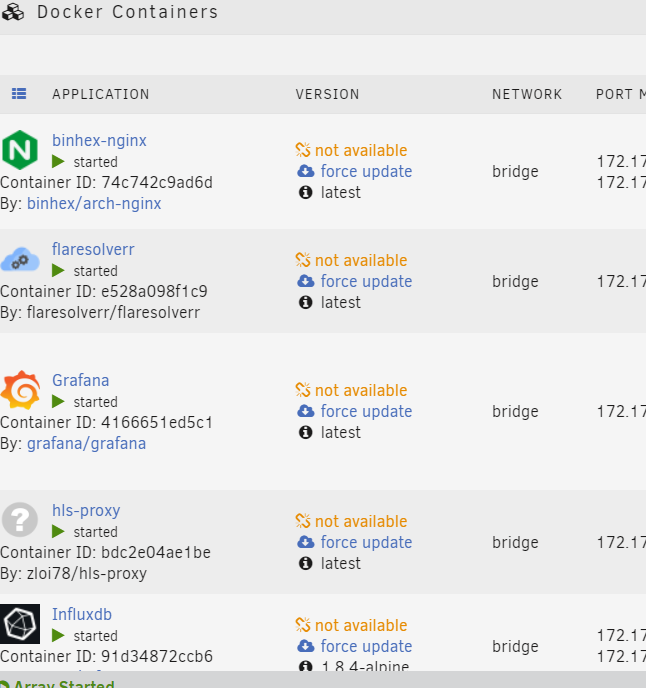Screen dimensions: 646x688
Task: Open the Influxdb container link
Action: [82, 614]
